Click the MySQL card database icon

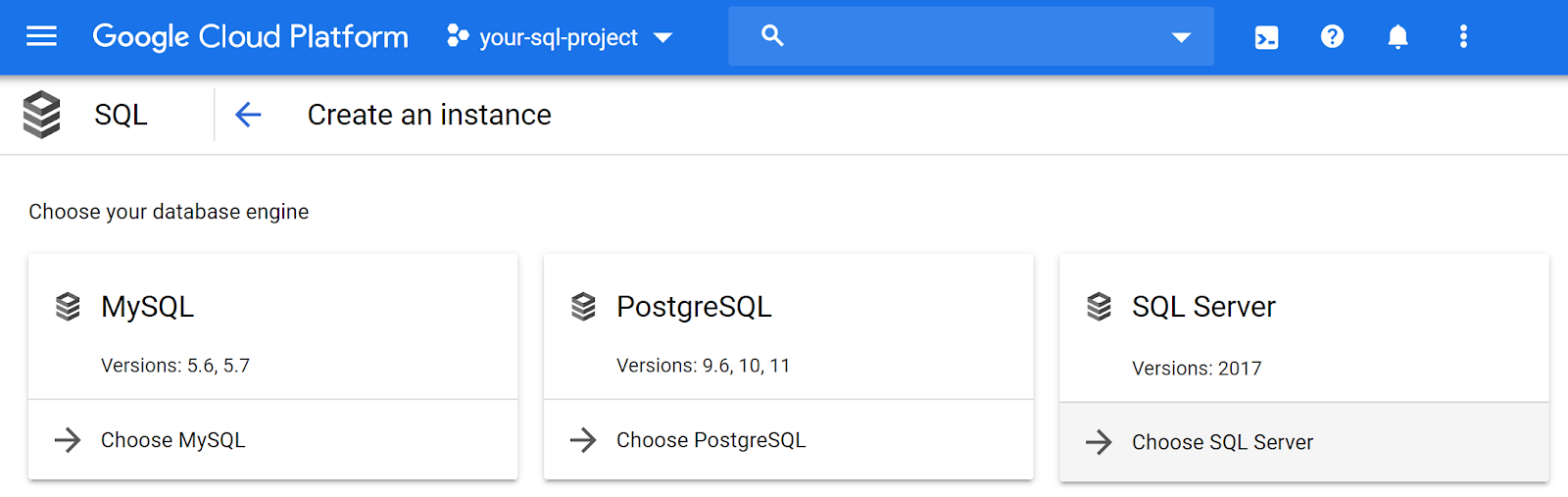click(x=68, y=307)
